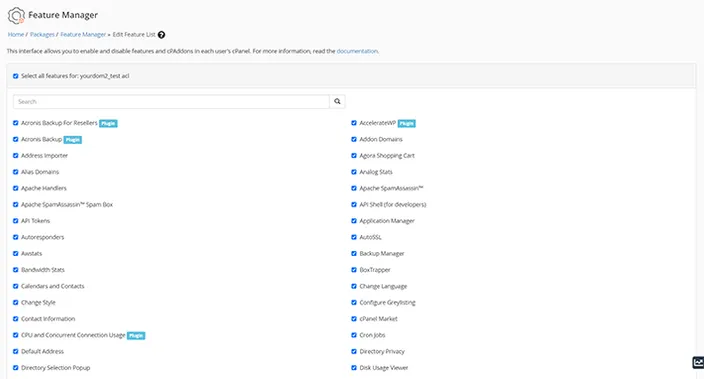Viewport: 704px width, 379px height.
Task: Click the Plugin badge beside CPU and Concurrent Connection Usage
Action: tap(136, 335)
